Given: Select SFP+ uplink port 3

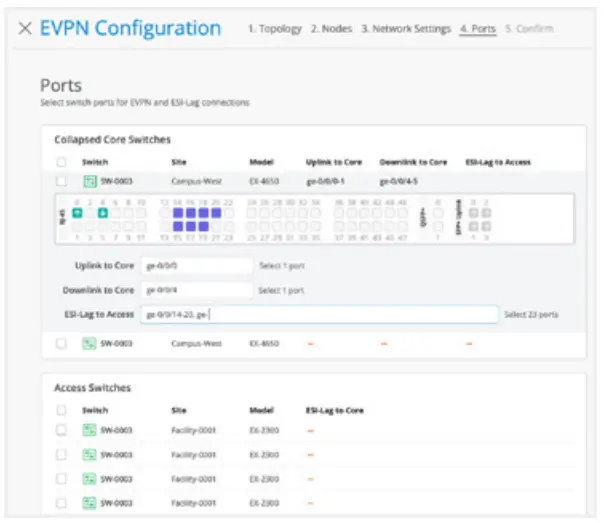Looking at the screenshot, I should point(487,226).
